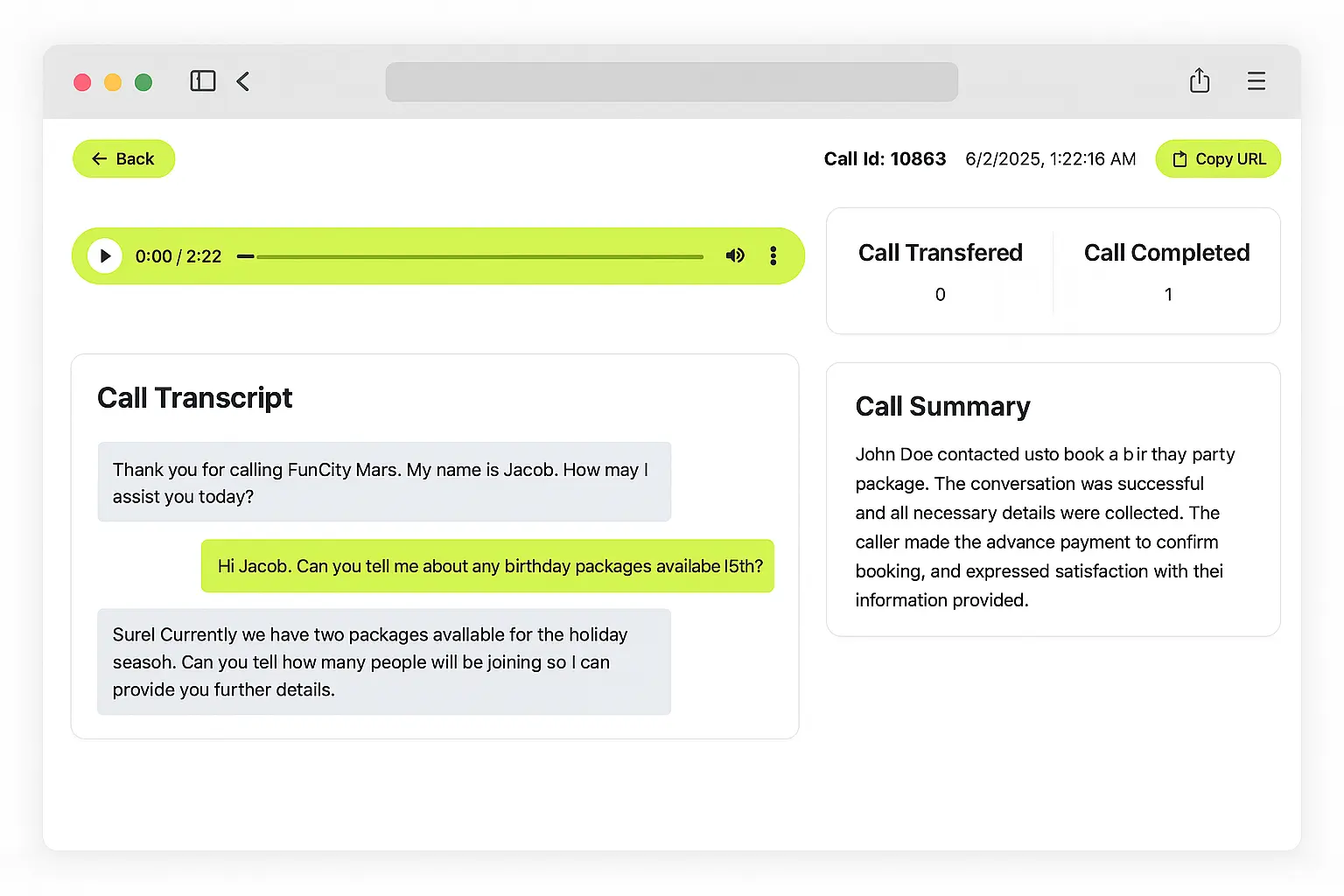Viewport: 1344px width, 896px height.
Task: Play the call recording audio
Action: (x=105, y=255)
